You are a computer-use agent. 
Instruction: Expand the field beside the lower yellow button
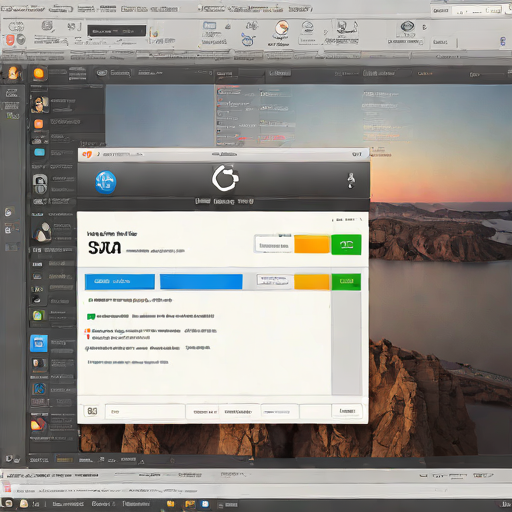(273, 281)
